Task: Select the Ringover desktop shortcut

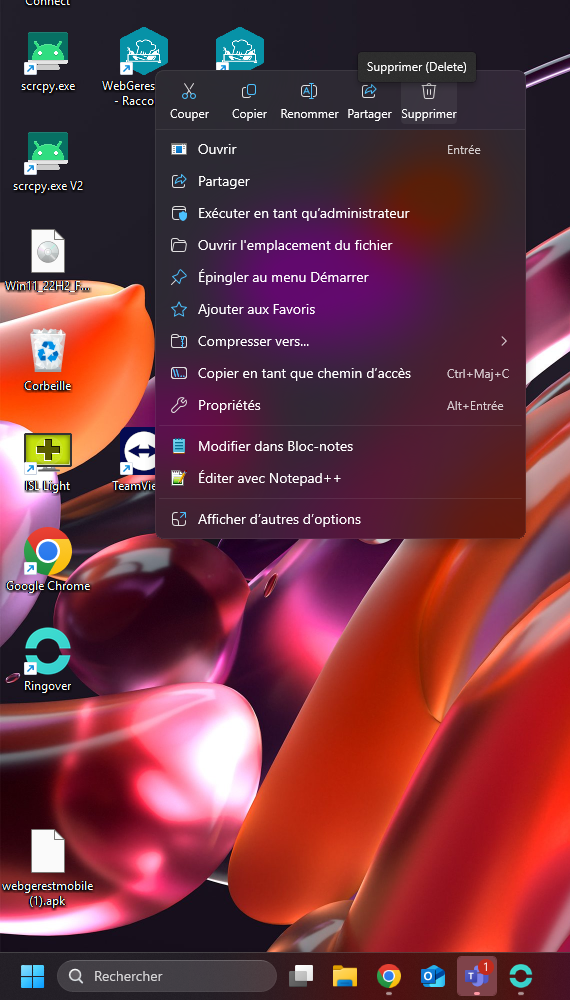Action: (48, 659)
